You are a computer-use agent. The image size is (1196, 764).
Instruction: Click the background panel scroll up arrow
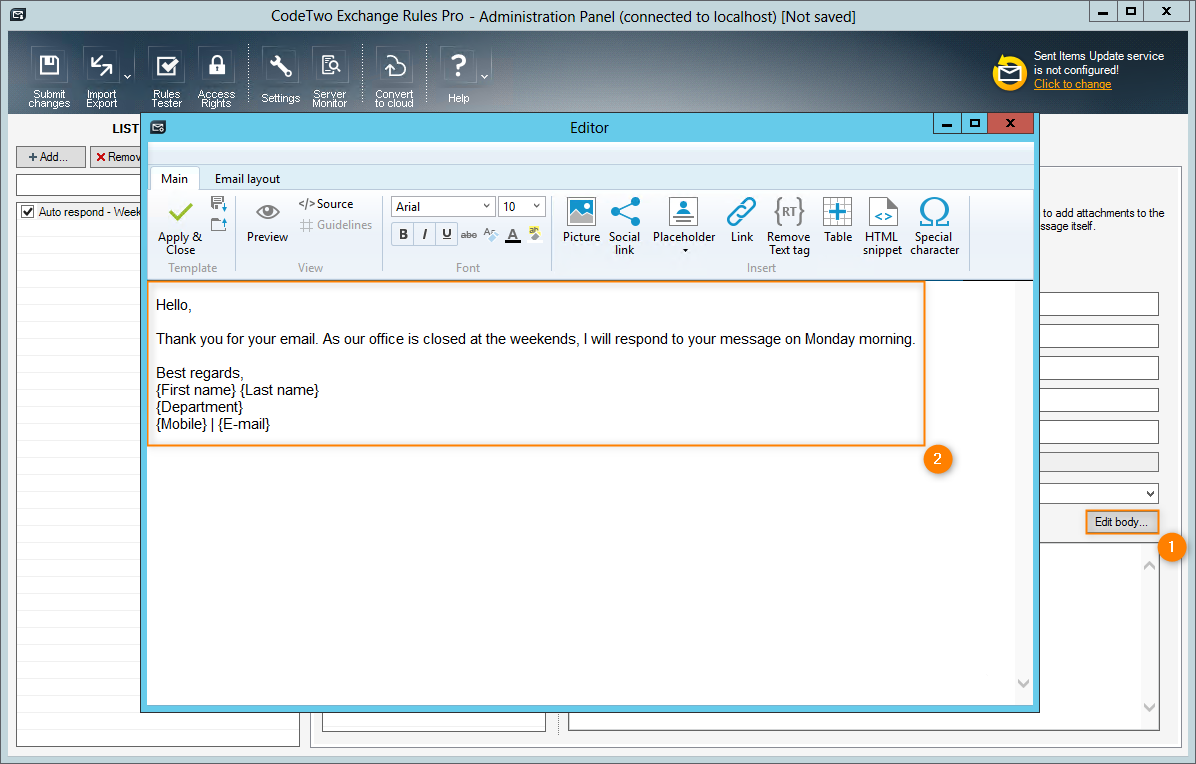[x=1149, y=566]
